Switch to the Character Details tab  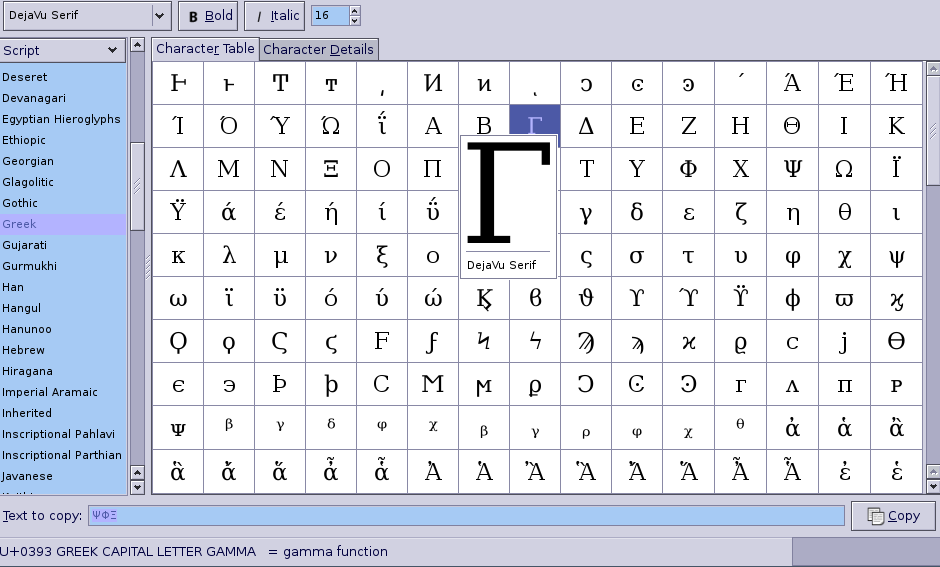(318, 49)
